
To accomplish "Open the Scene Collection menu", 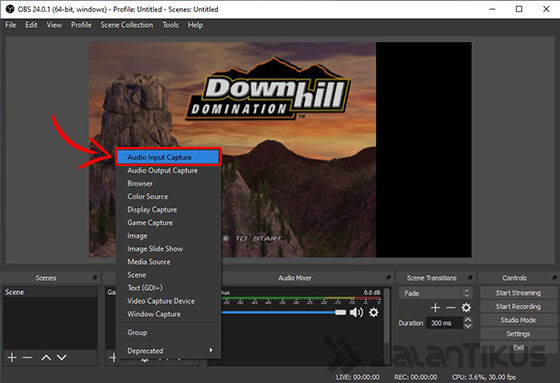I will click(127, 25).
